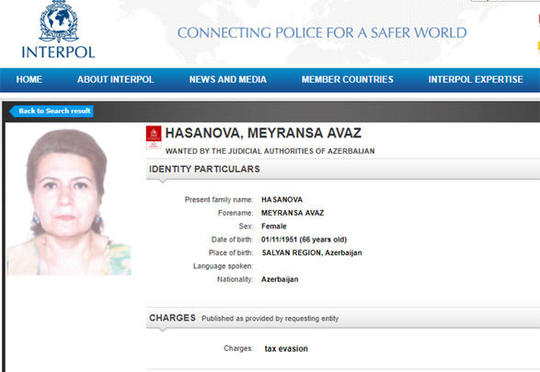540x372 pixels.
Task: Click the 'Present family name:' label
Action: coord(219,200)
